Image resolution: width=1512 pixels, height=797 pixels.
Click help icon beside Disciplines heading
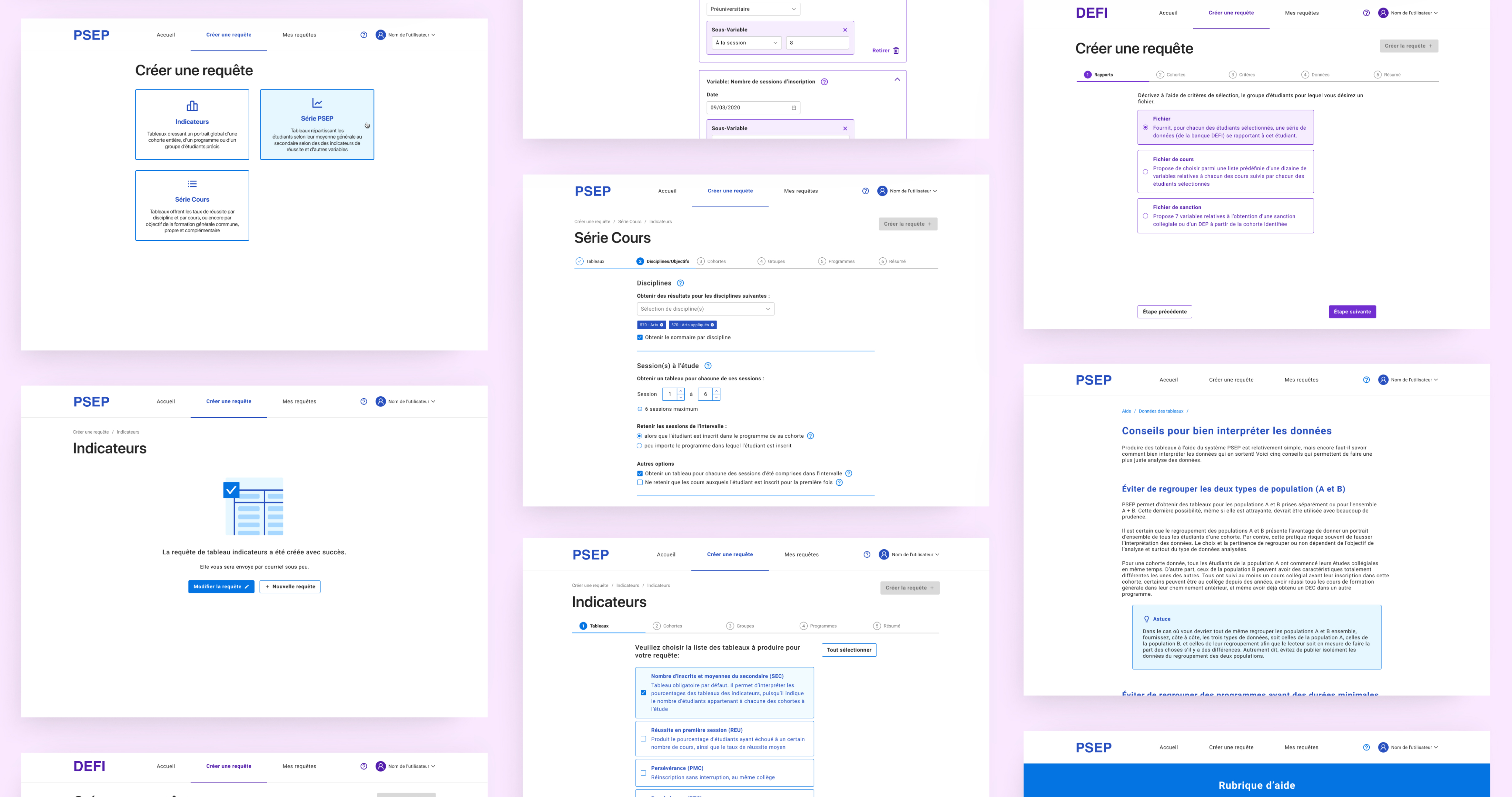point(680,283)
